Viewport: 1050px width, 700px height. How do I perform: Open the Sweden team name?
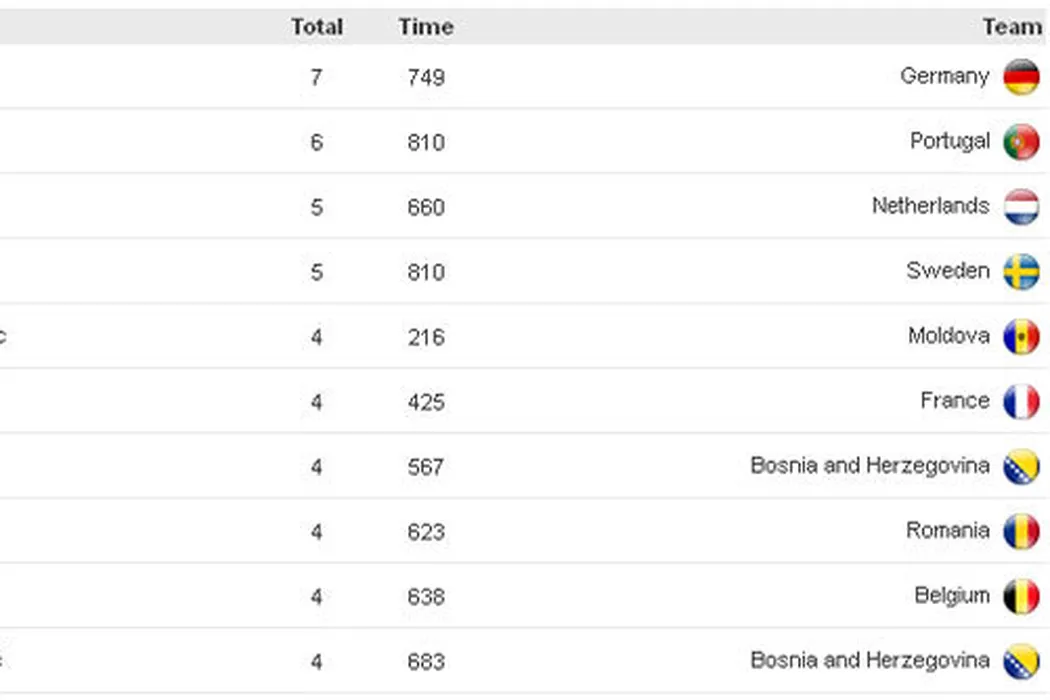[x=947, y=271]
